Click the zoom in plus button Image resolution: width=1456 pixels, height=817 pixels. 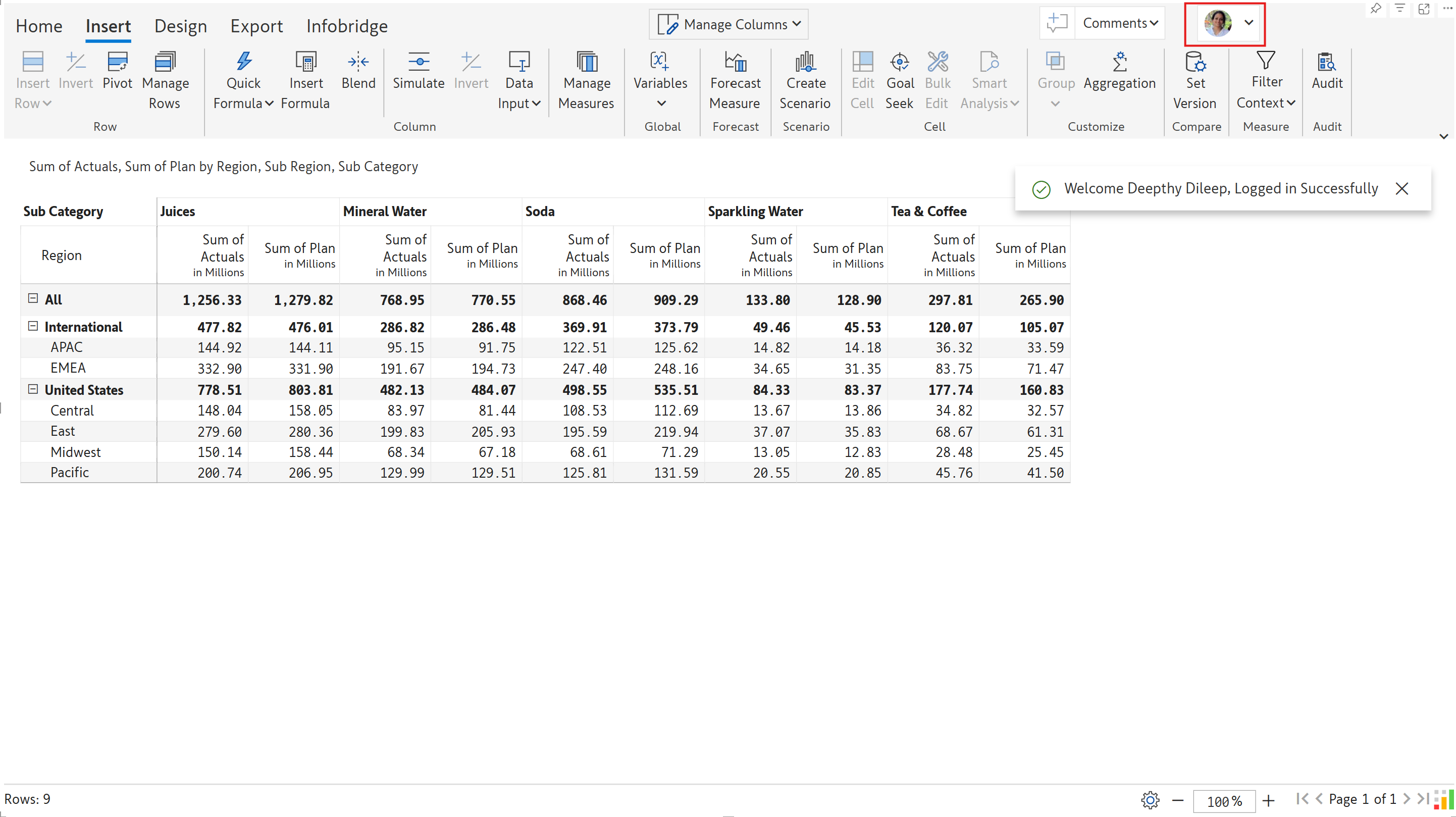point(1268,800)
